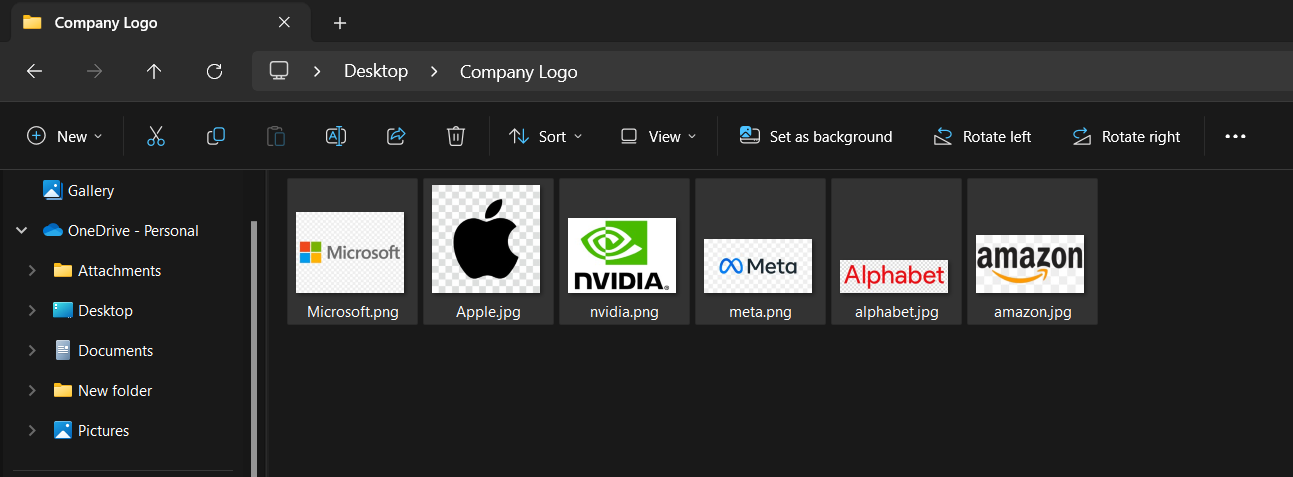Select the Amazon logo thumbnail
This screenshot has height=477, width=1293.
(1030, 263)
